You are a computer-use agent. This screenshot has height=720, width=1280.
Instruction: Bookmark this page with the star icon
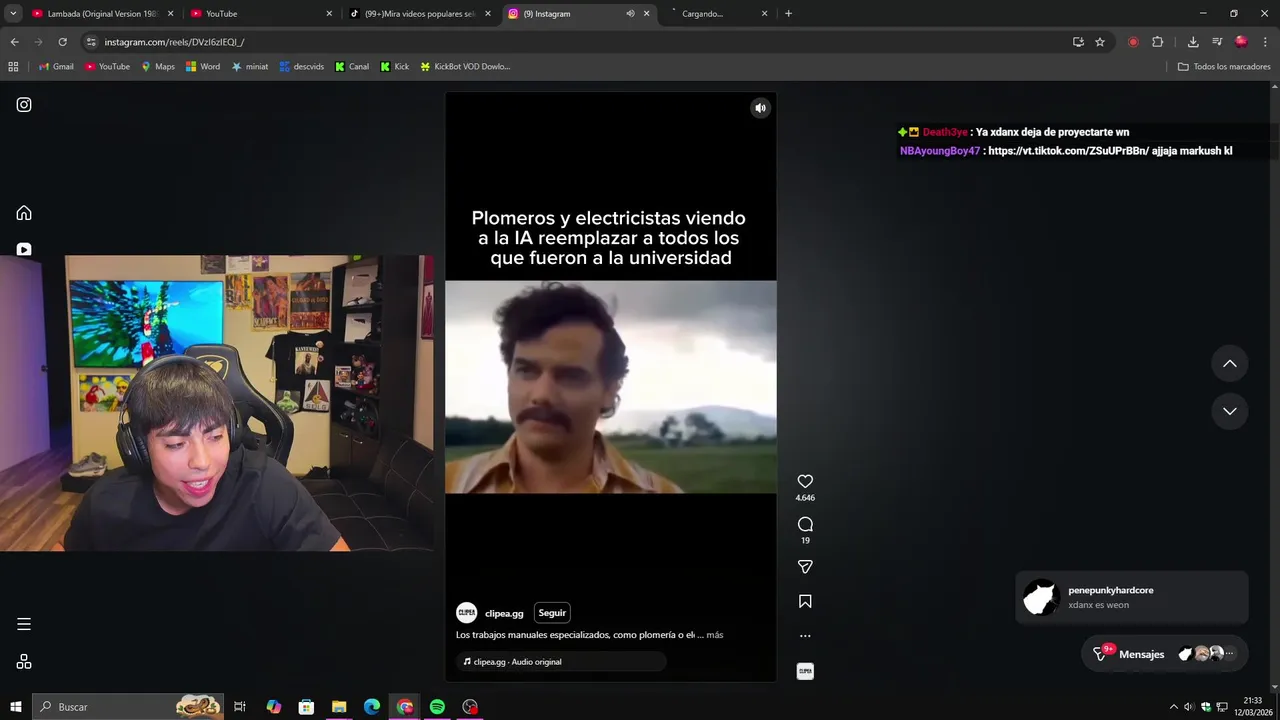click(1100, 42)
